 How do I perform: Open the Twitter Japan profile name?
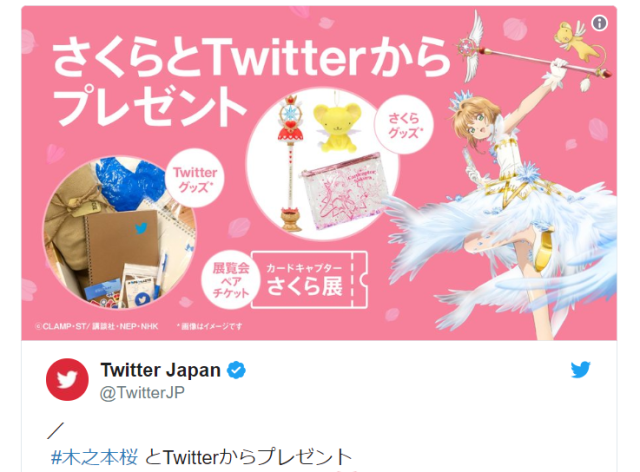pos(160,370)
